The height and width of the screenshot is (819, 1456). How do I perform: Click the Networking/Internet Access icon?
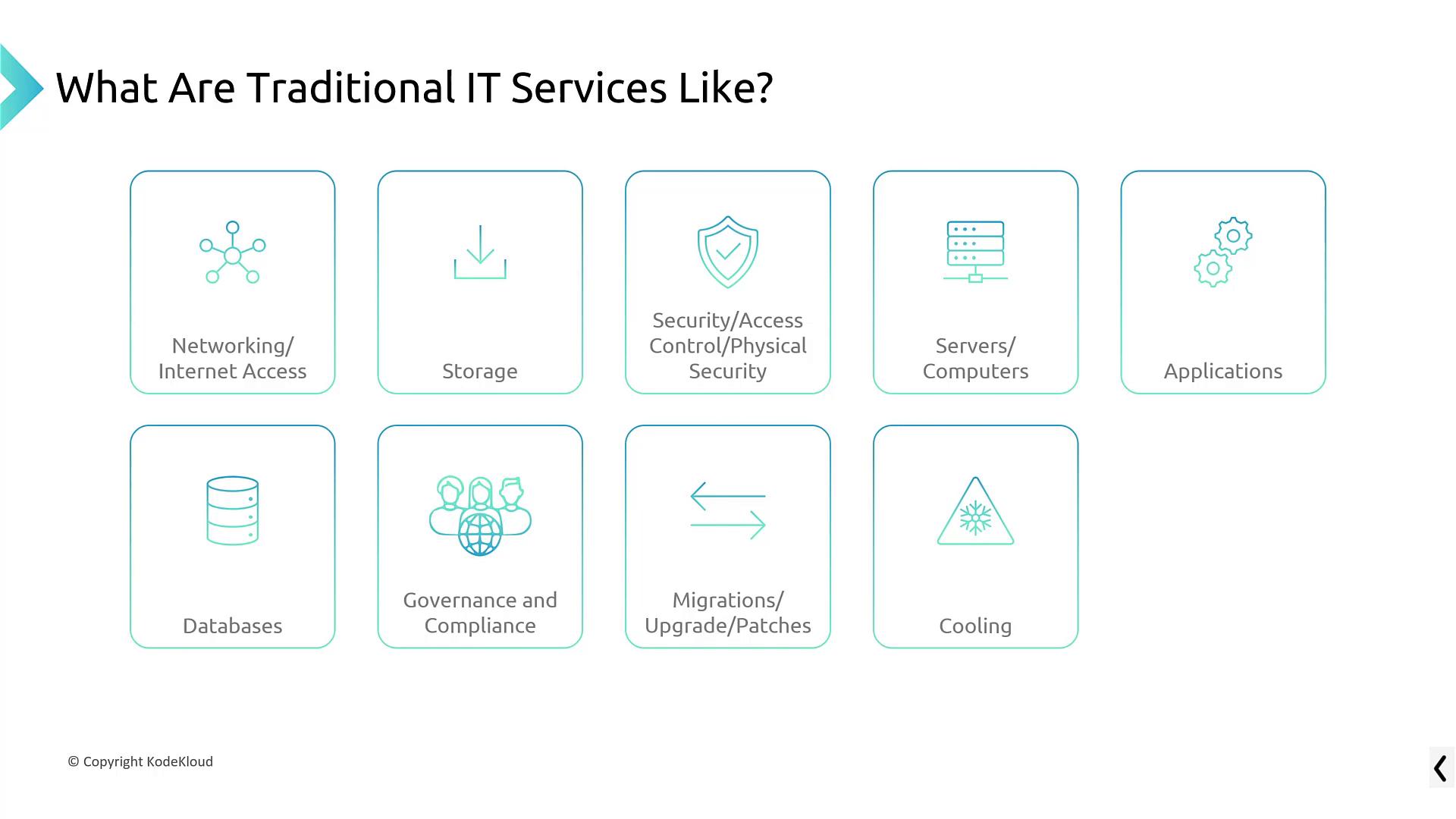pyautogui.click(x=232, y=252)
